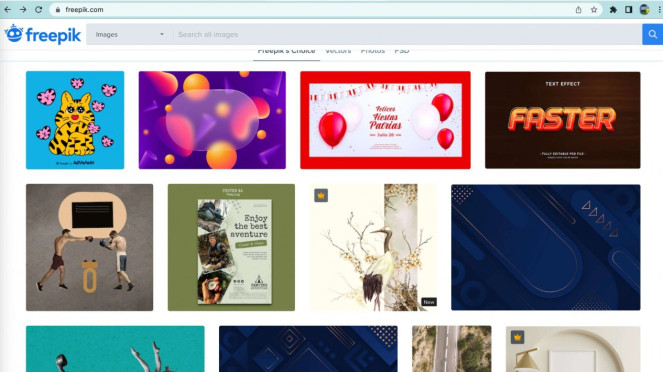
Task: Open the Chrome profile avatar
Action: pyautogui.click(x=644, y=10)
